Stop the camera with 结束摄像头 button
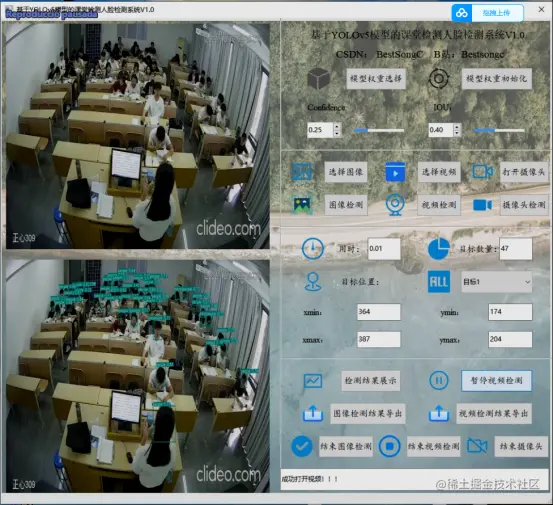554x505 pixels. pyautogui.click(x=521, y=446)
